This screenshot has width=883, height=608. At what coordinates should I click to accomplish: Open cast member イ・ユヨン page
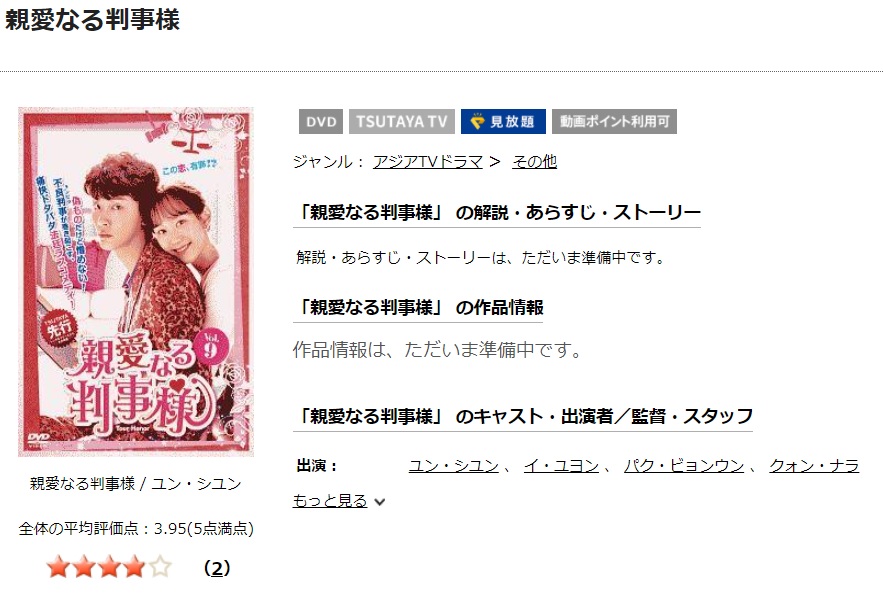point(561,466)
